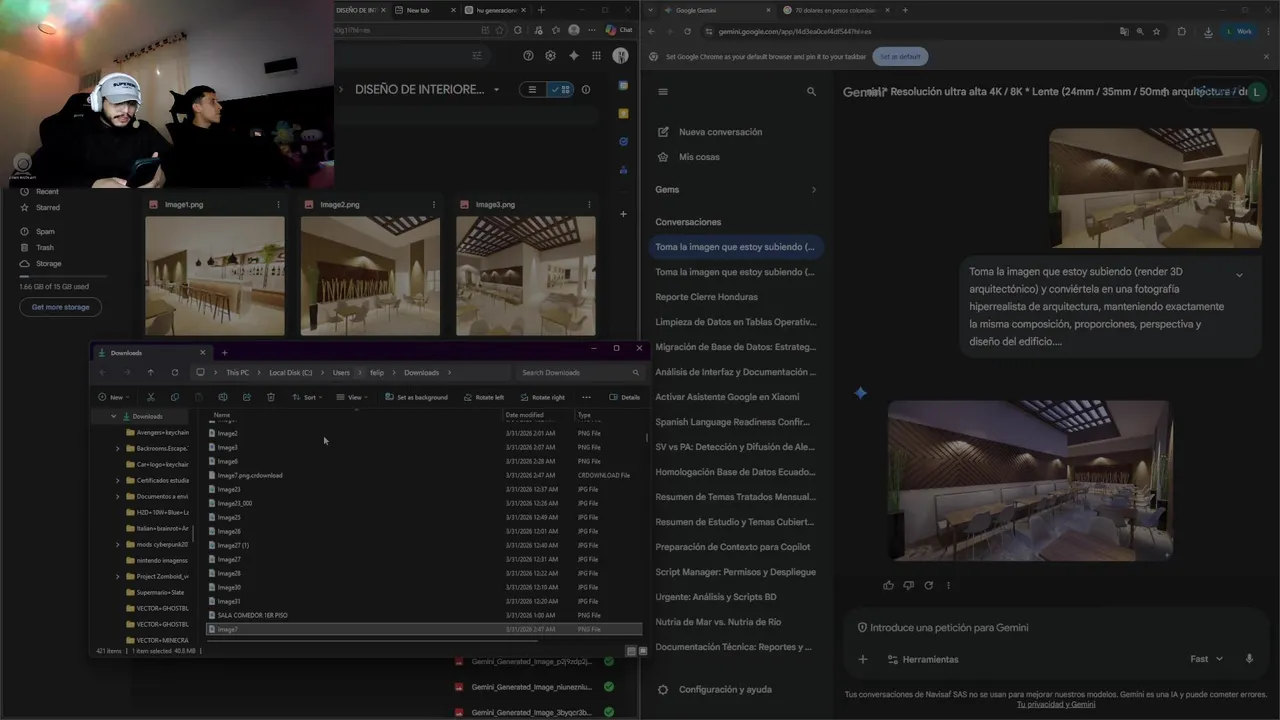Click the microphone icon in Gemini's prompt box
Viewport: 1280px width, 720px height.
pyautogui.click(x=1249, y=659)
